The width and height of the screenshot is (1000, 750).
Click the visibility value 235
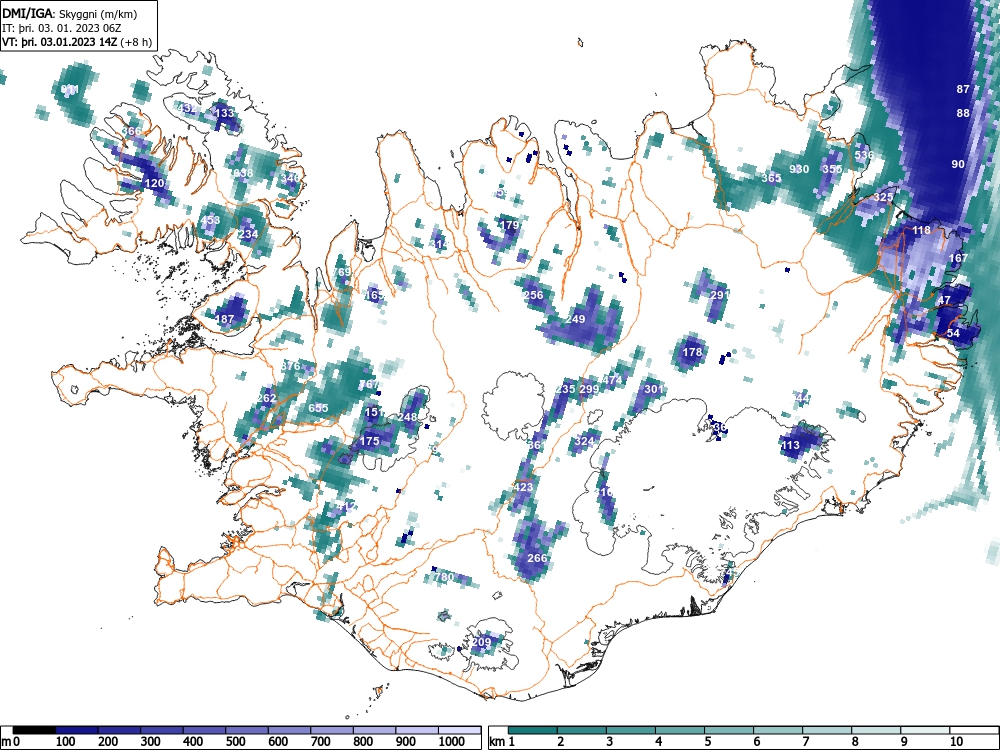point(566,389)
